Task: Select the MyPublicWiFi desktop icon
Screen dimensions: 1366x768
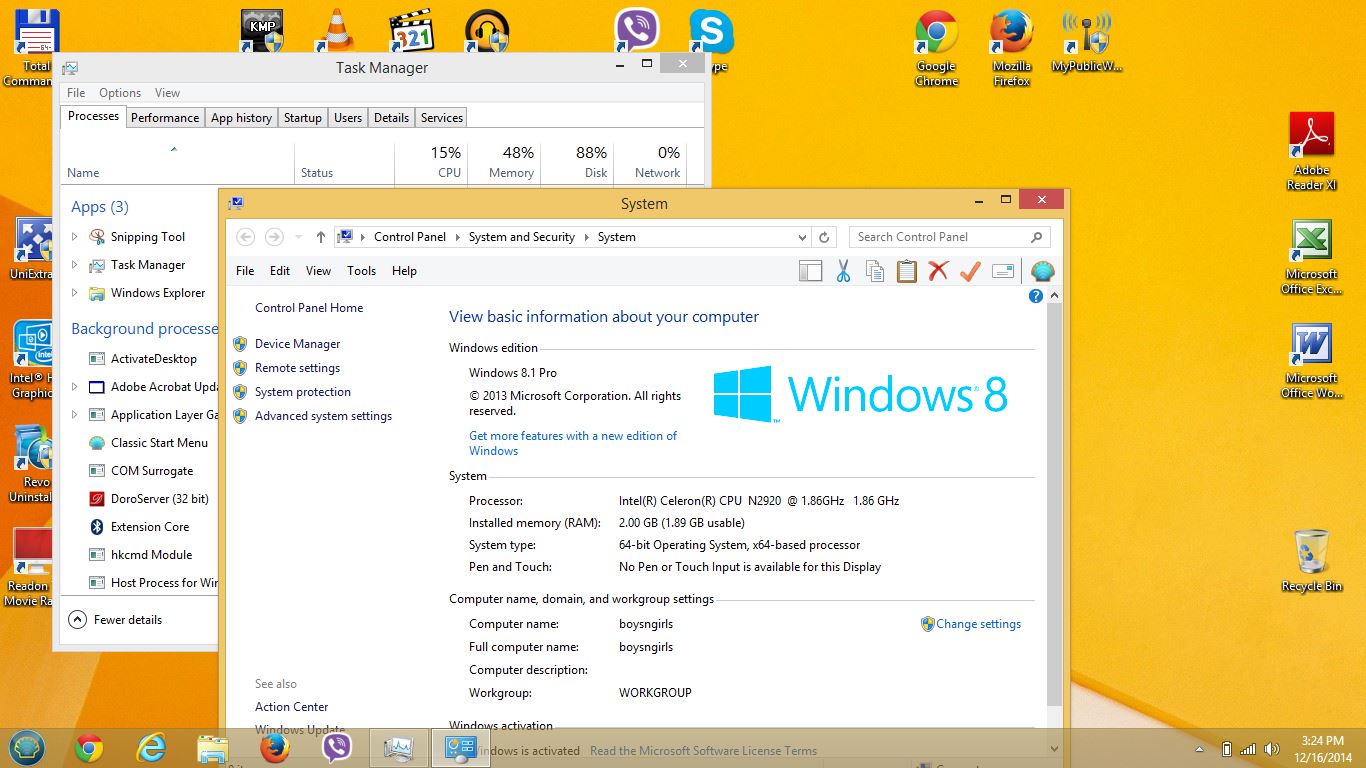Action: tap(1087, 42)
